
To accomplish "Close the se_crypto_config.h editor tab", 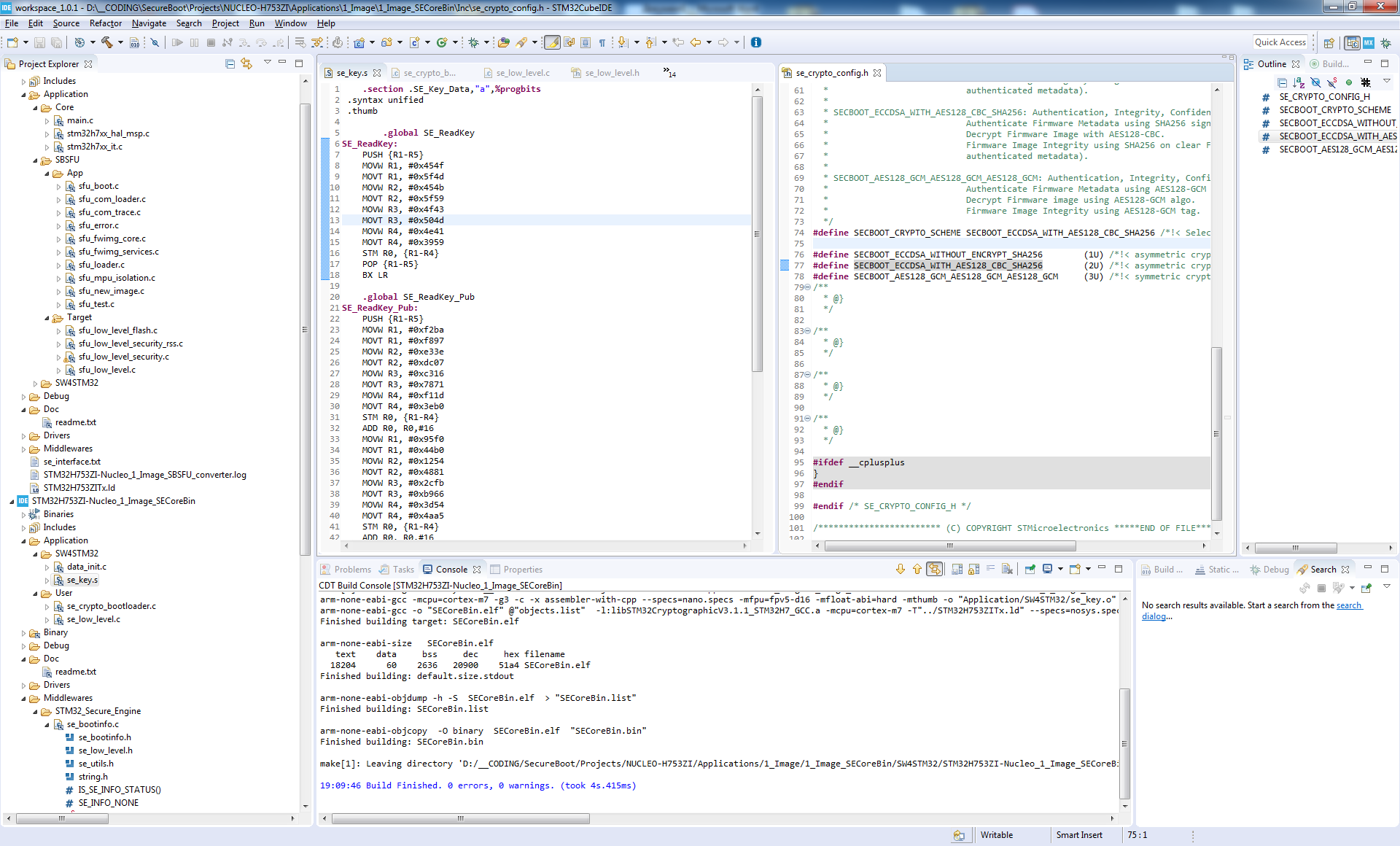I will tap(877, 73).
